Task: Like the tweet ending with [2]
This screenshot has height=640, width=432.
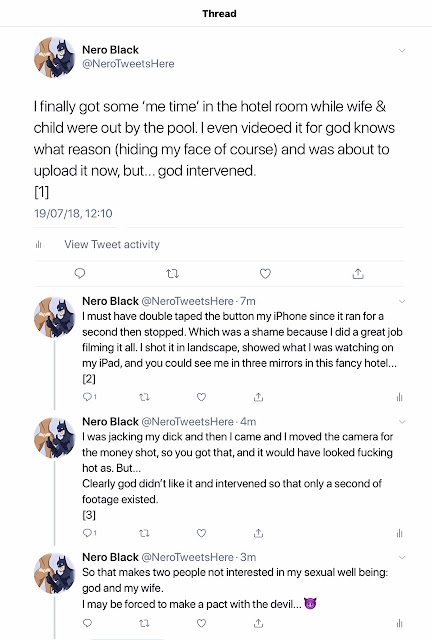Action: pos(201,397)
